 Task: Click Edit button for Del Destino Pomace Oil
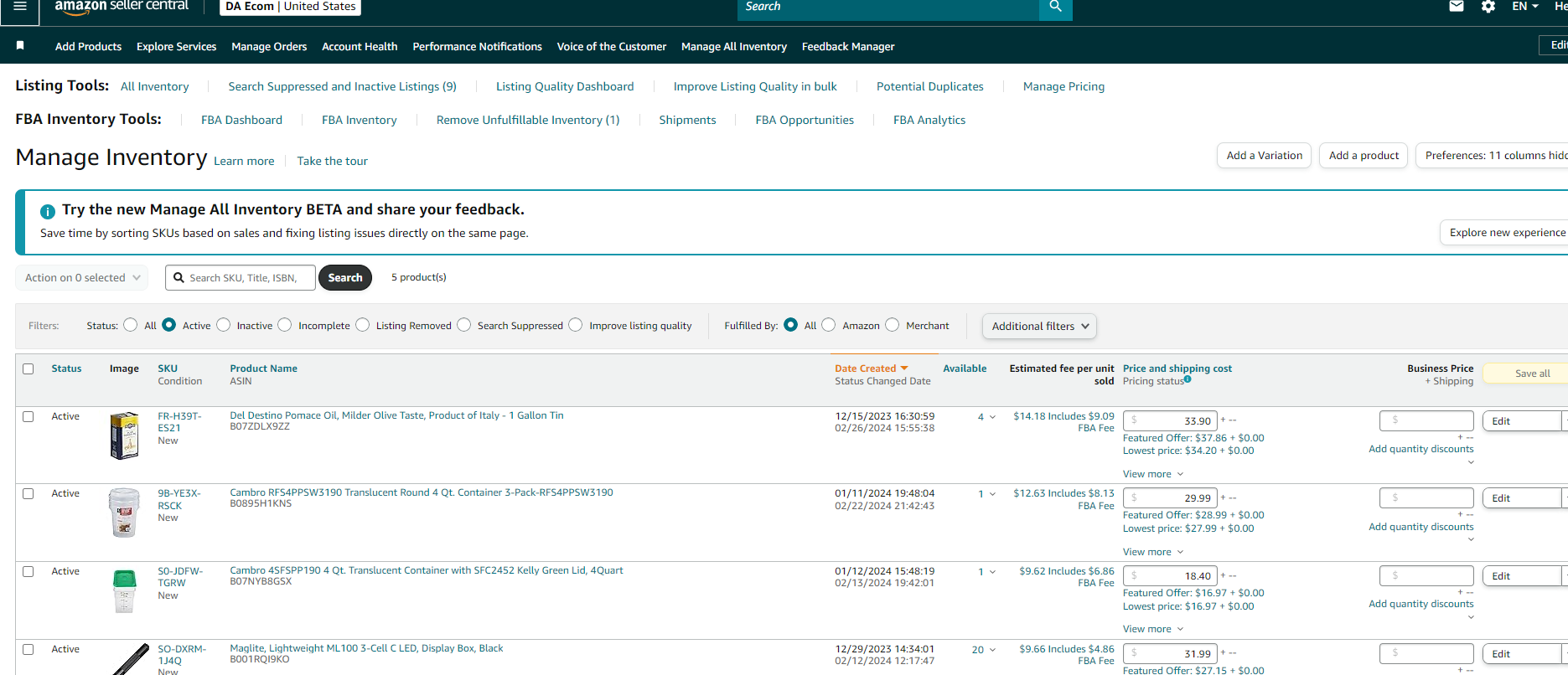(x=1522, y=421)
